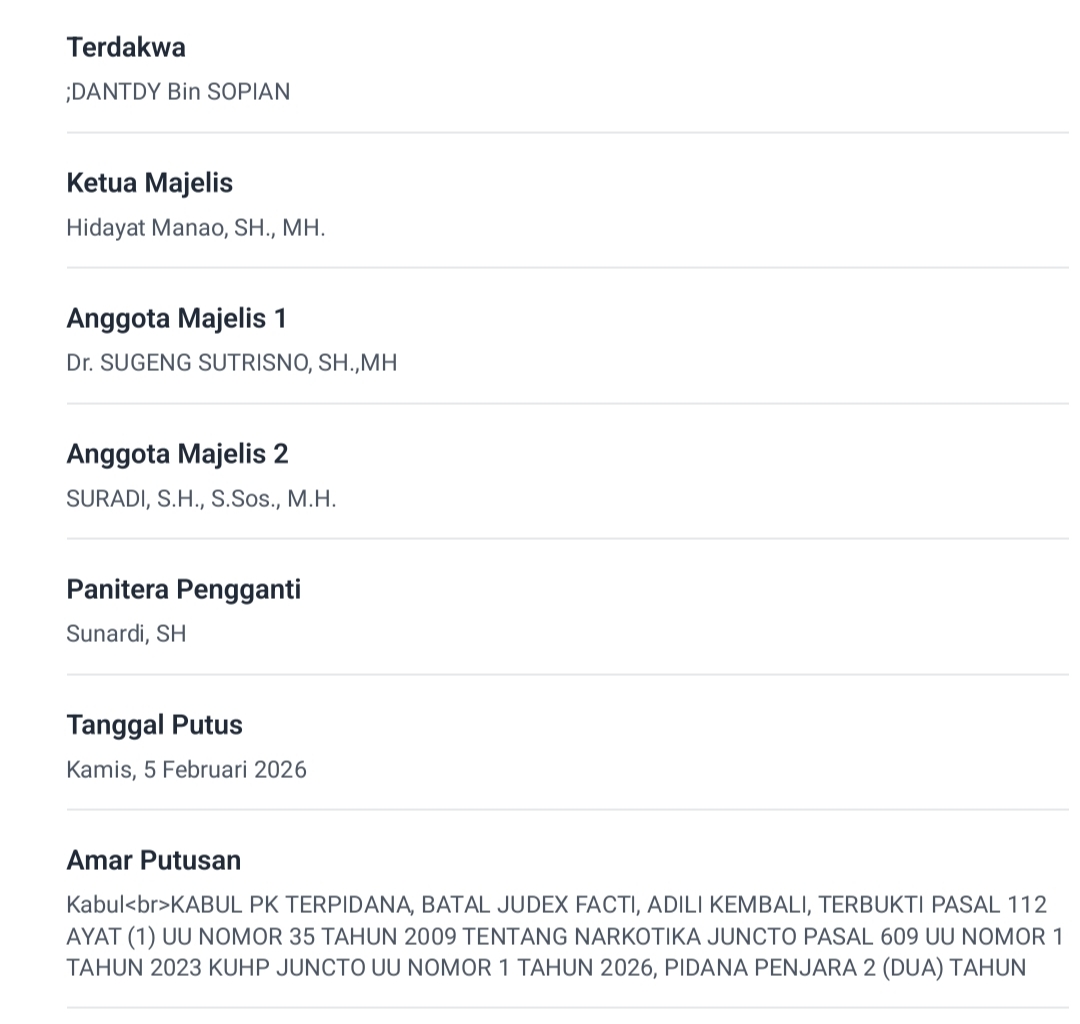
Task: Click the Ketua Majelis heading
Action: coord(149,183)
